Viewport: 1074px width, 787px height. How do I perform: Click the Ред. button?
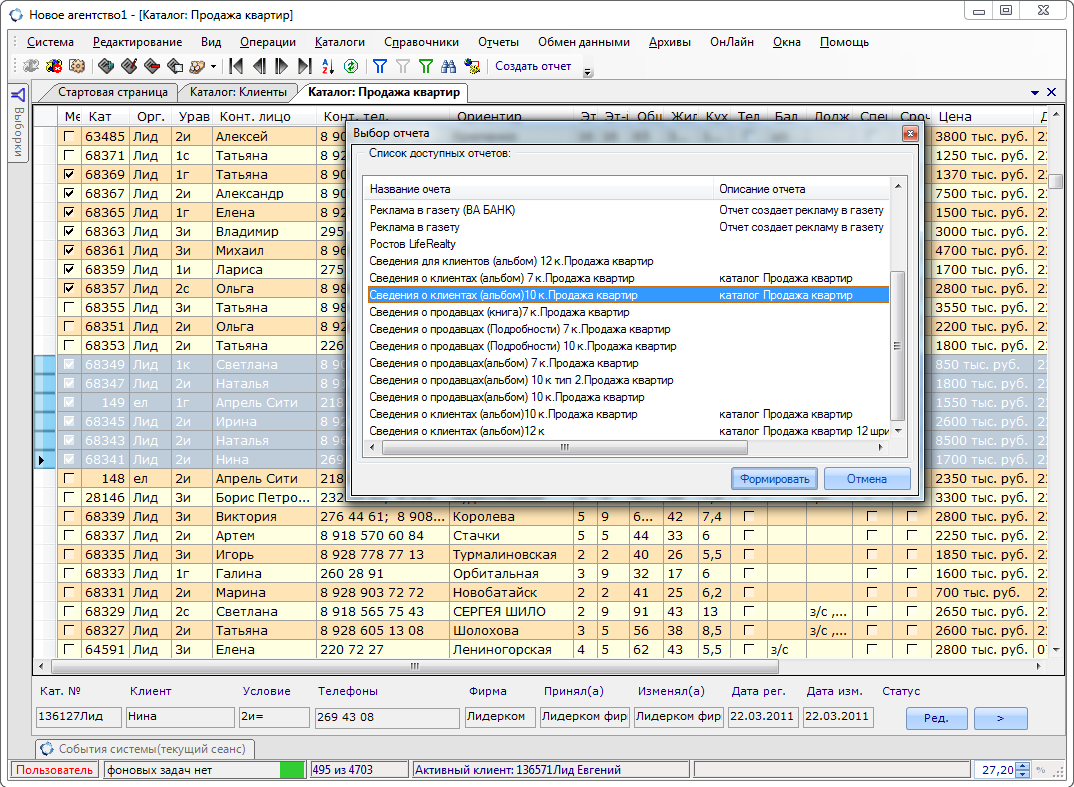[936, 718]
